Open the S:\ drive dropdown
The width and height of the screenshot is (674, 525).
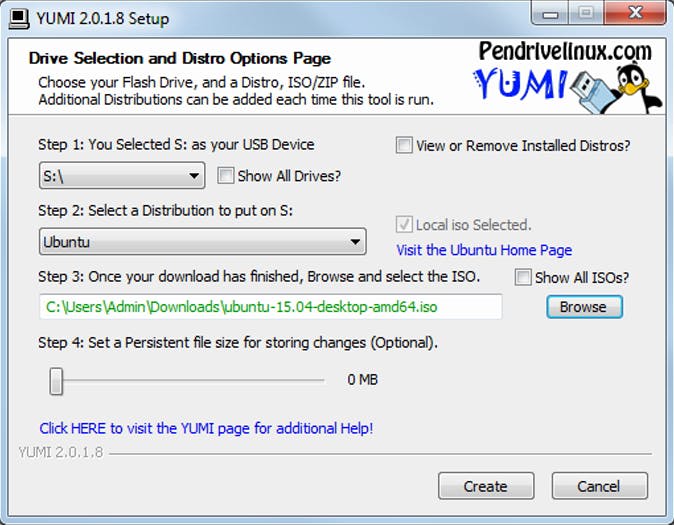pyautogui.click(x=122, y=175)
